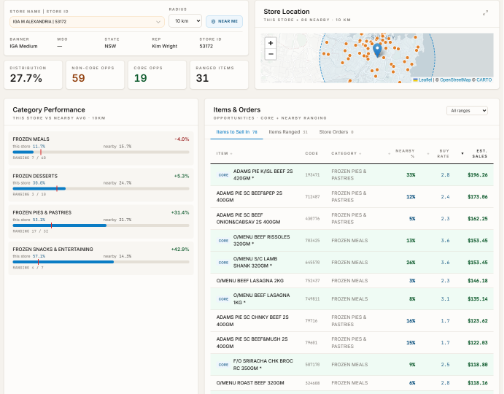Viewport: 504px width, 394px height.
Task: Sort the table by Est. Sales column
Action: click(x=475, y=153)
